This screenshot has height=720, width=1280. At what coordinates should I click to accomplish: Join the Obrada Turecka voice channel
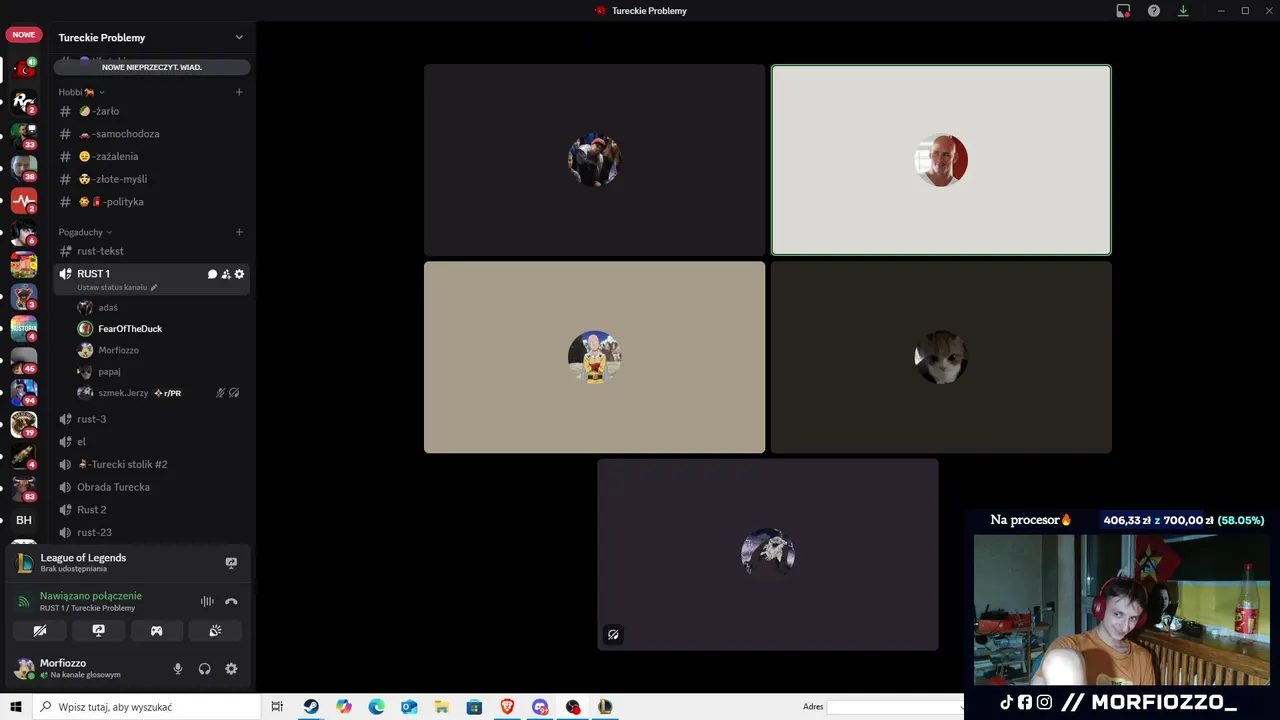tap(152, 487)
